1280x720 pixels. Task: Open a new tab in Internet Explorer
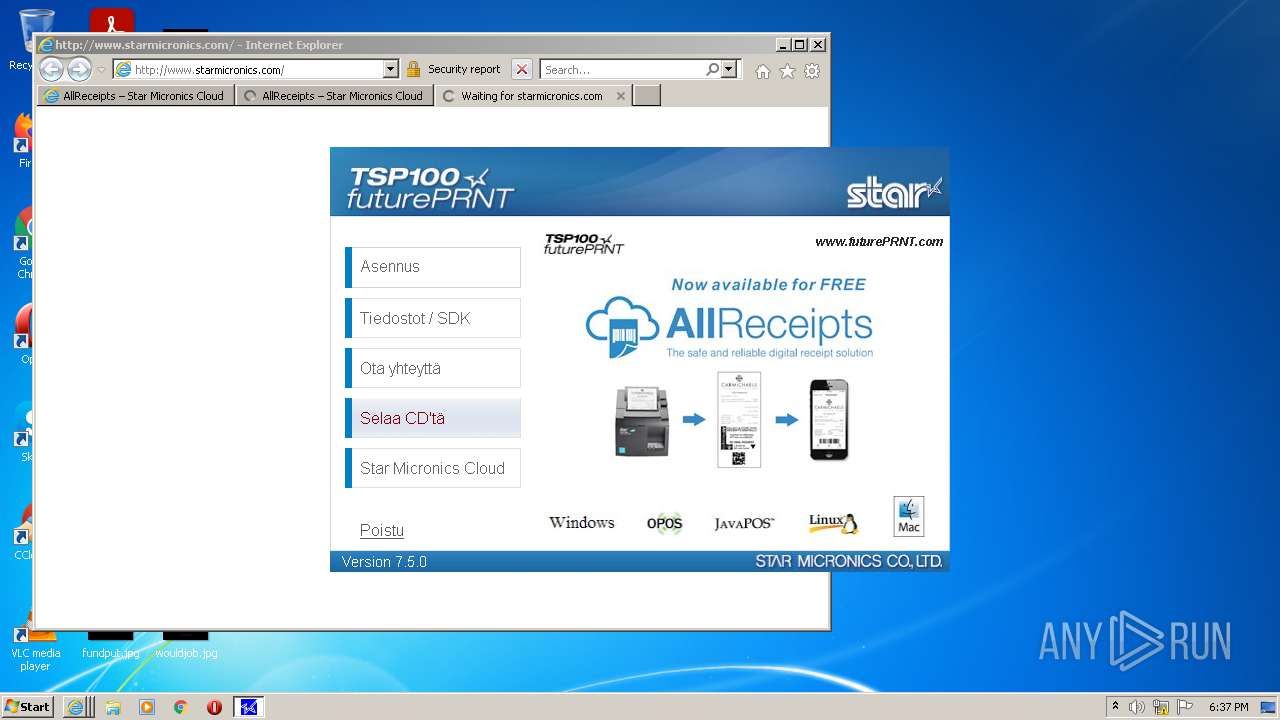[x=647, y=96]
